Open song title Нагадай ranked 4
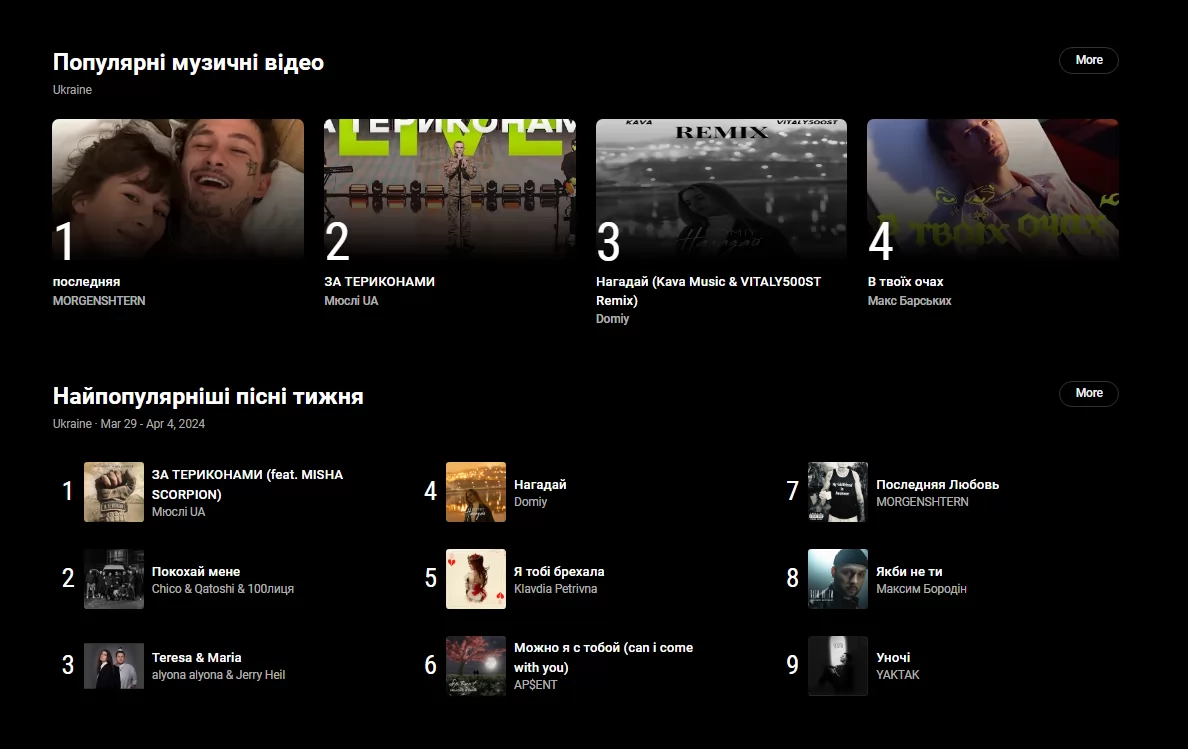The image size is (1188, 749). point(540,485)
